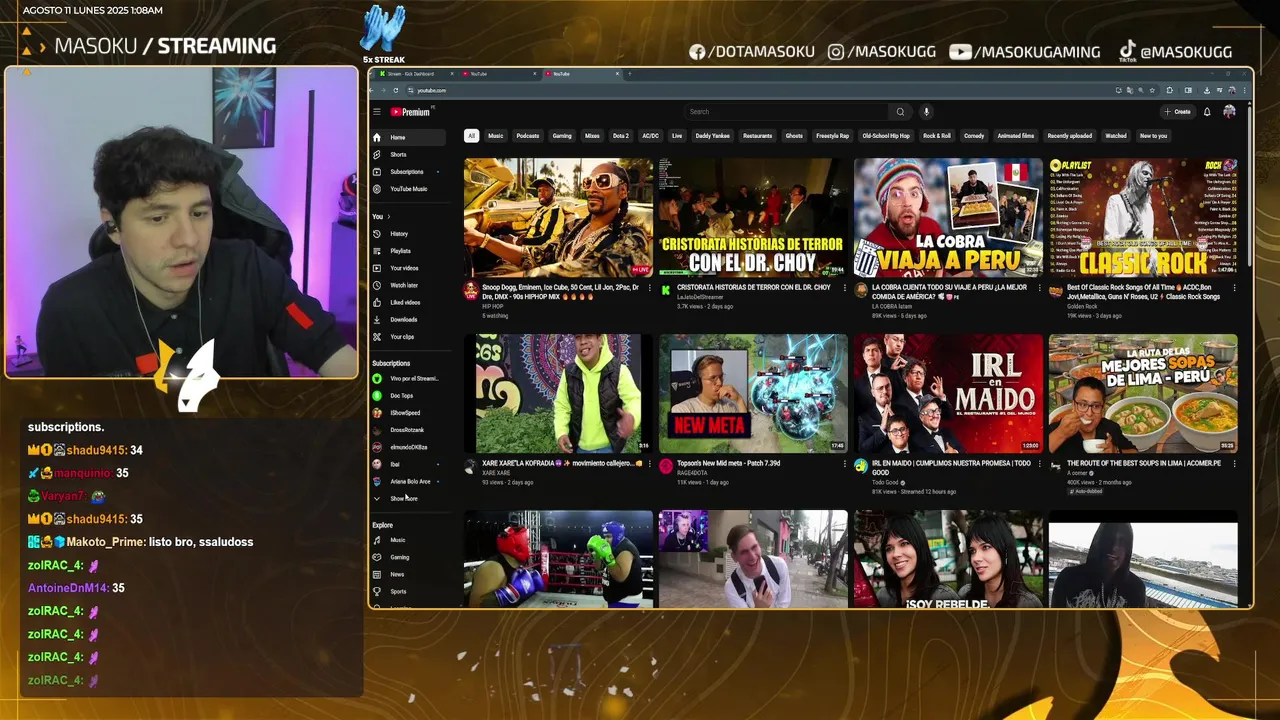Open options menu for Snoop Dogg hiphop mix video

[x=648, y=288]
